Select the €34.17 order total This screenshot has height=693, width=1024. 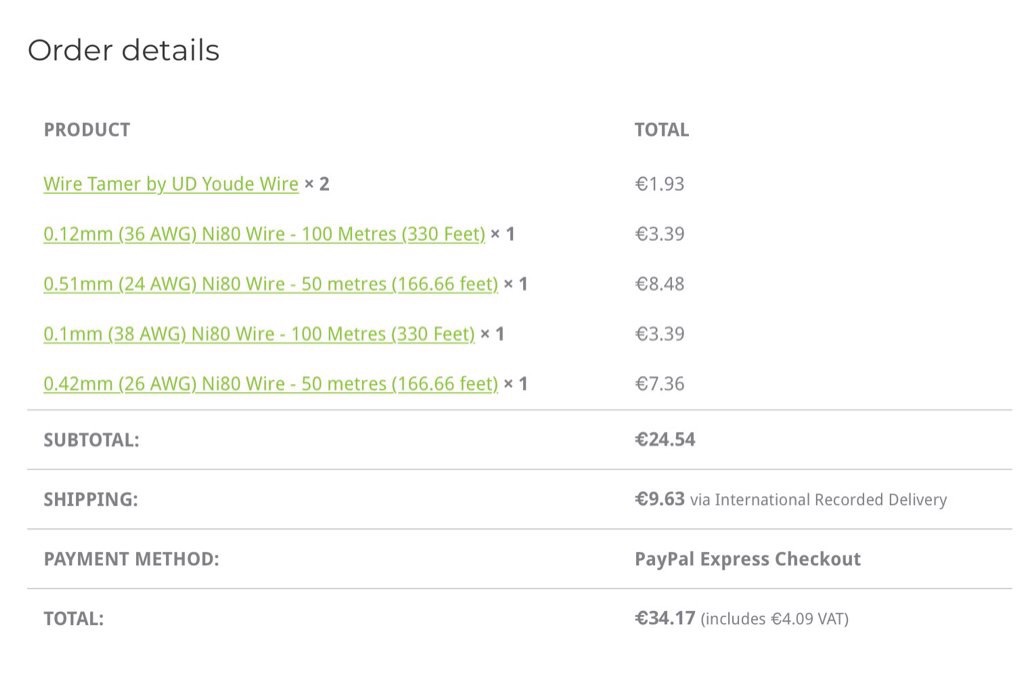point(665,618)
